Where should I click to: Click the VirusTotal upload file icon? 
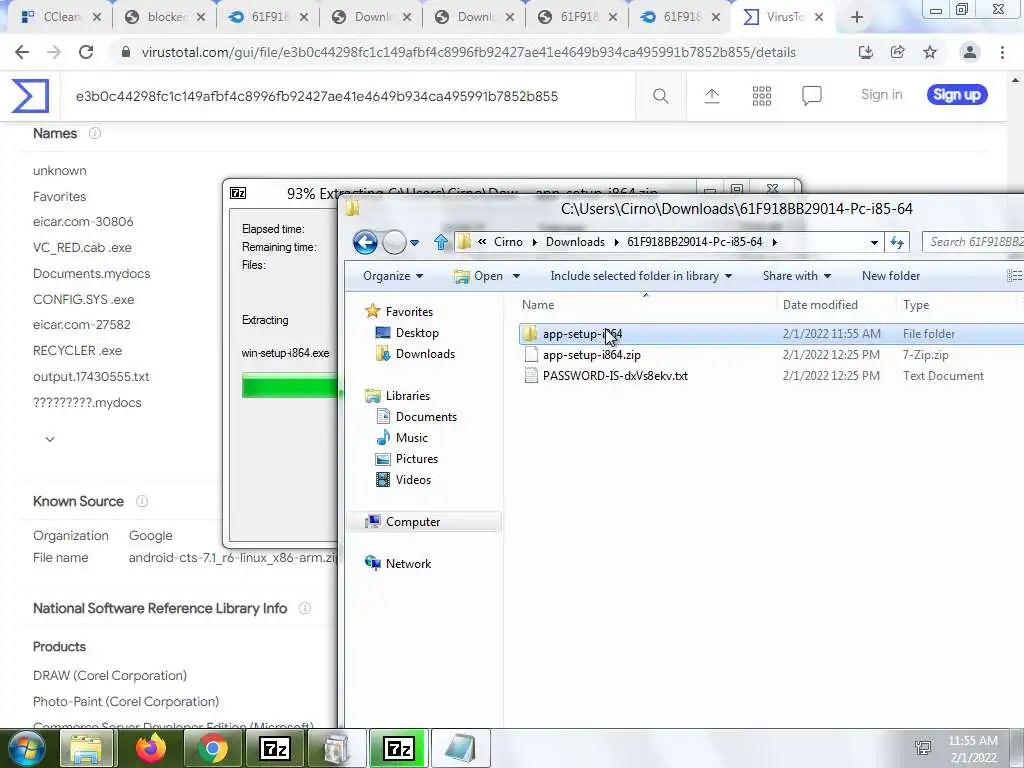712,96
